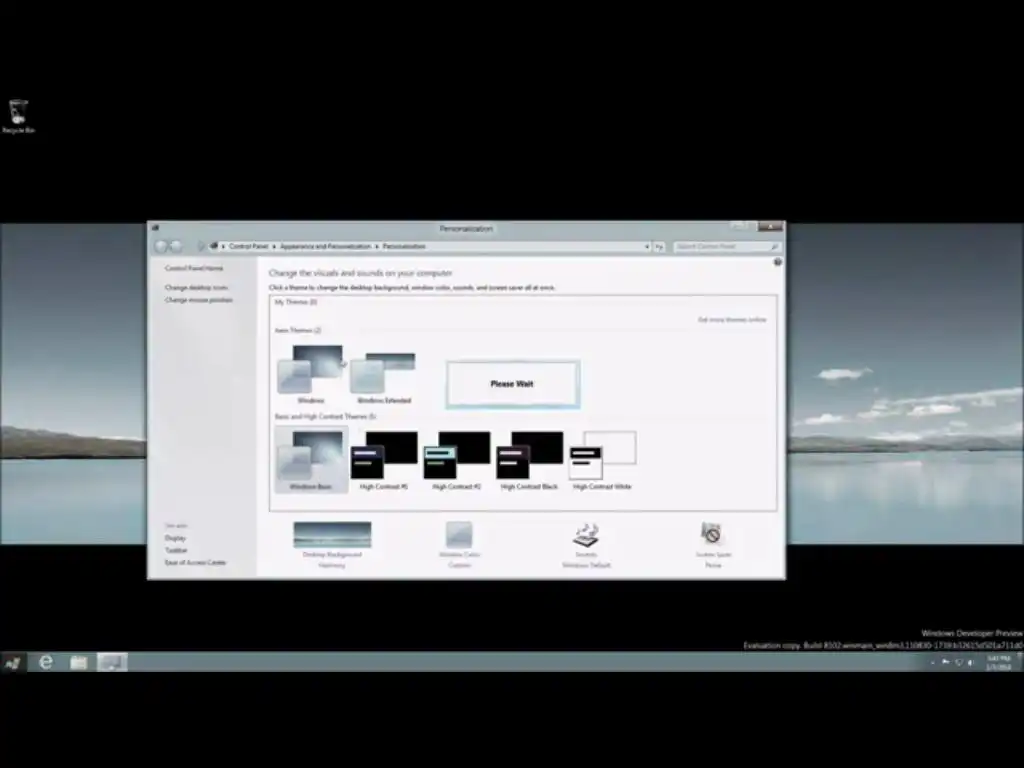Screen dimensions: 1024x768
Task: Open Ease of Access Center link
Action: (195, 562)
